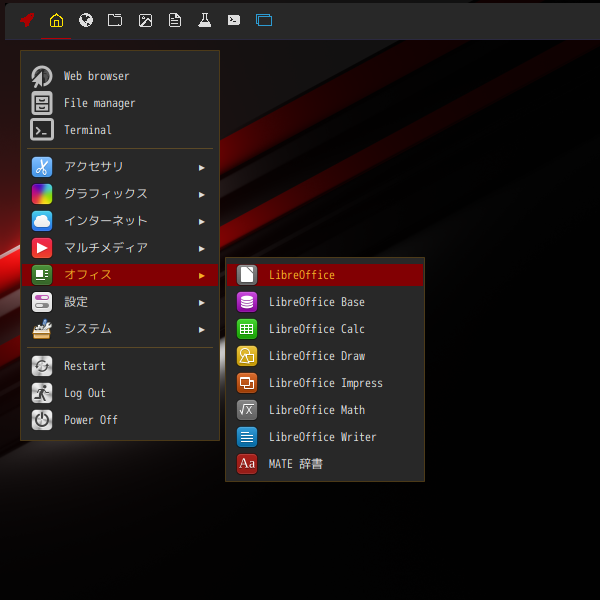Expand the 設定 submenu arrow
The image size is (600, 600).
click(x=202, y=303)
